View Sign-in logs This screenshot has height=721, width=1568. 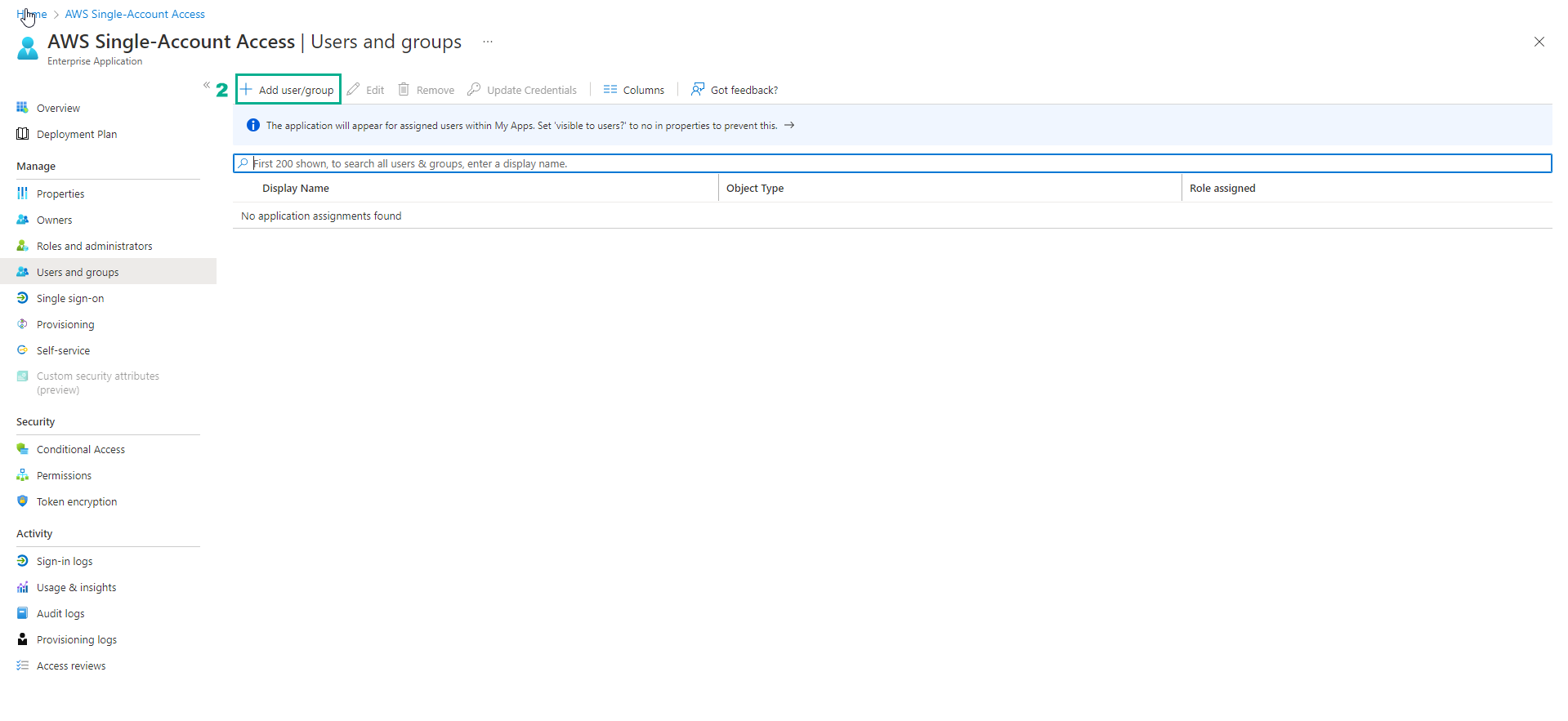click(65, 561)
